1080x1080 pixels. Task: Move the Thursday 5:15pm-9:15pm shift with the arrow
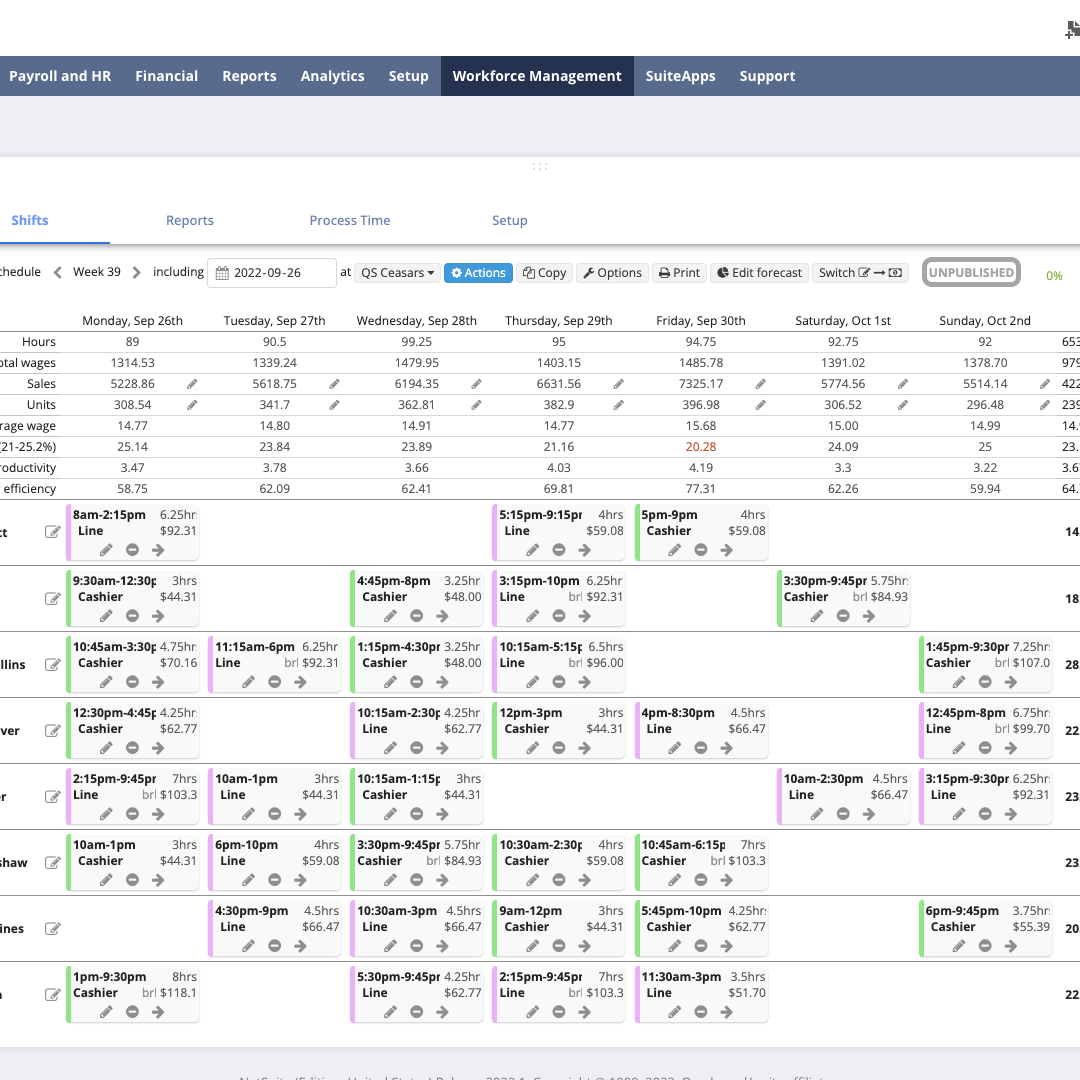coord(584,550)
